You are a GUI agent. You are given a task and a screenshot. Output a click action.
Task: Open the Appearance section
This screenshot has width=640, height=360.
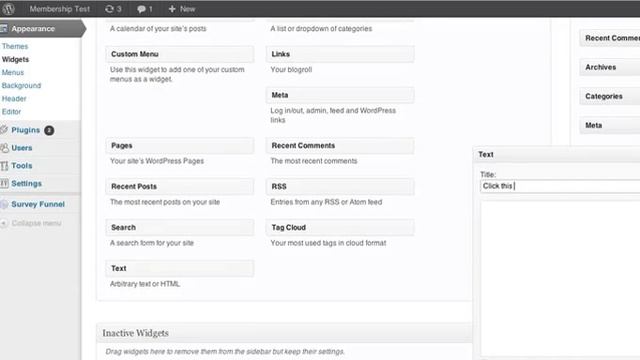click(x=33, y=29)
